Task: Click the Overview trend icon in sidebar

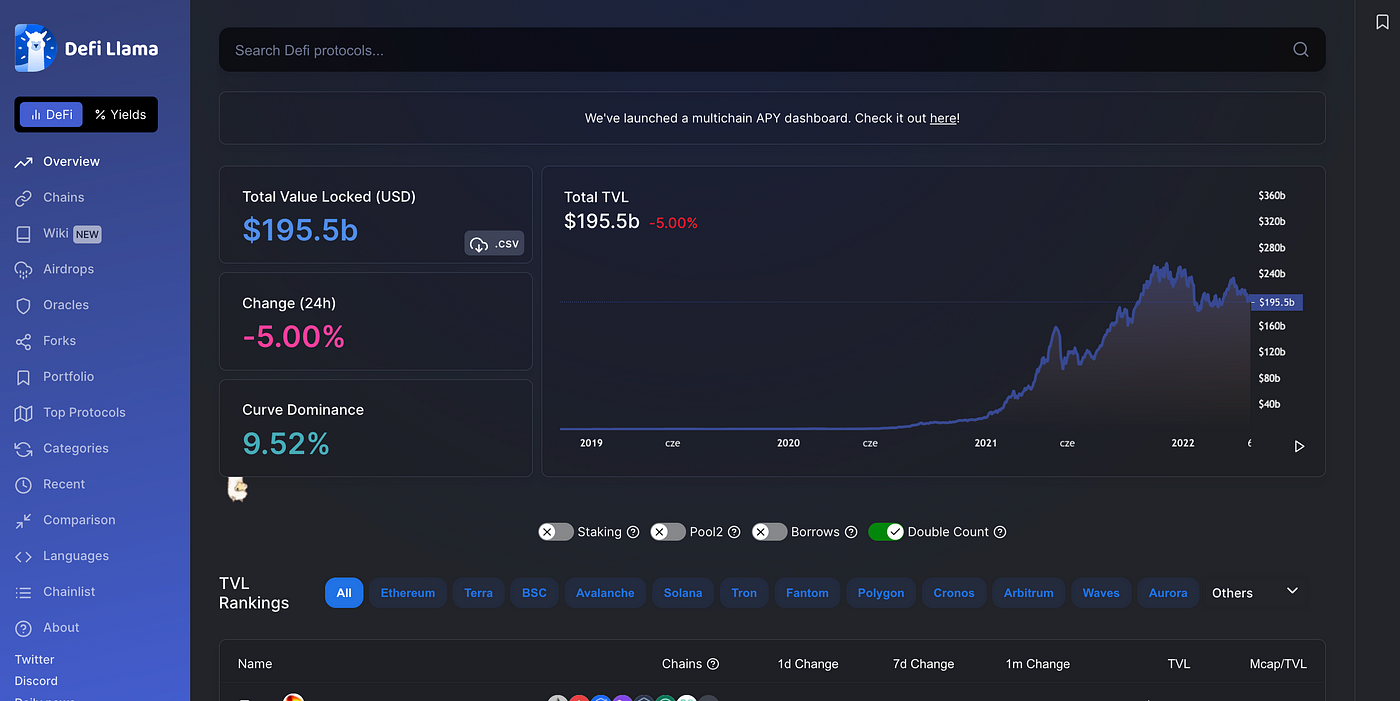Action: click(24, 162)
